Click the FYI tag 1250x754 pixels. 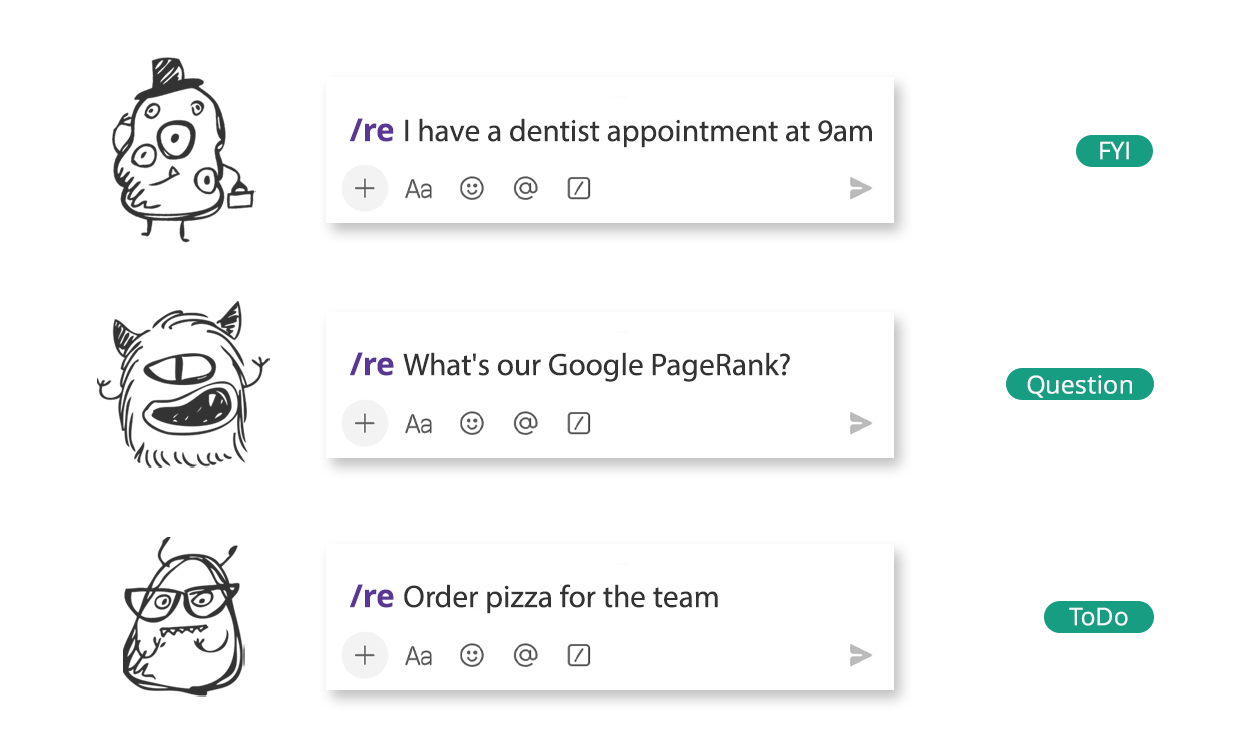pos(1114,151)
